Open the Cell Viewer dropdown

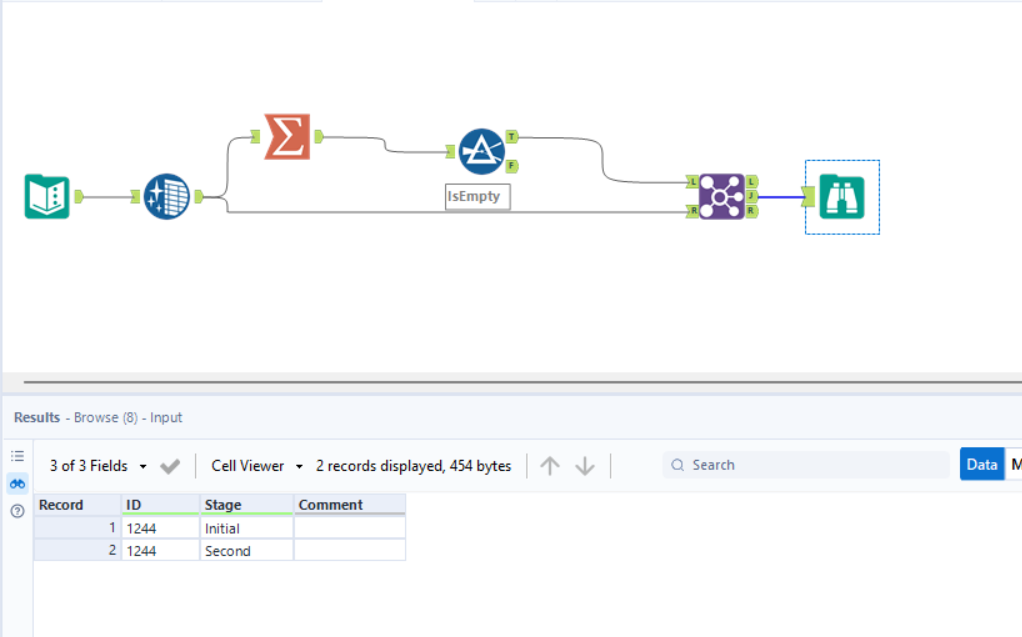[253, 465]
